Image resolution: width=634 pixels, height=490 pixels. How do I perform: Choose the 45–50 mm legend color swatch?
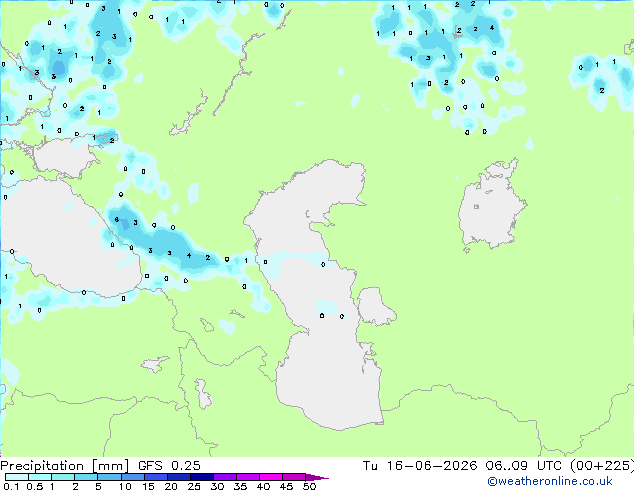point(294,477)
